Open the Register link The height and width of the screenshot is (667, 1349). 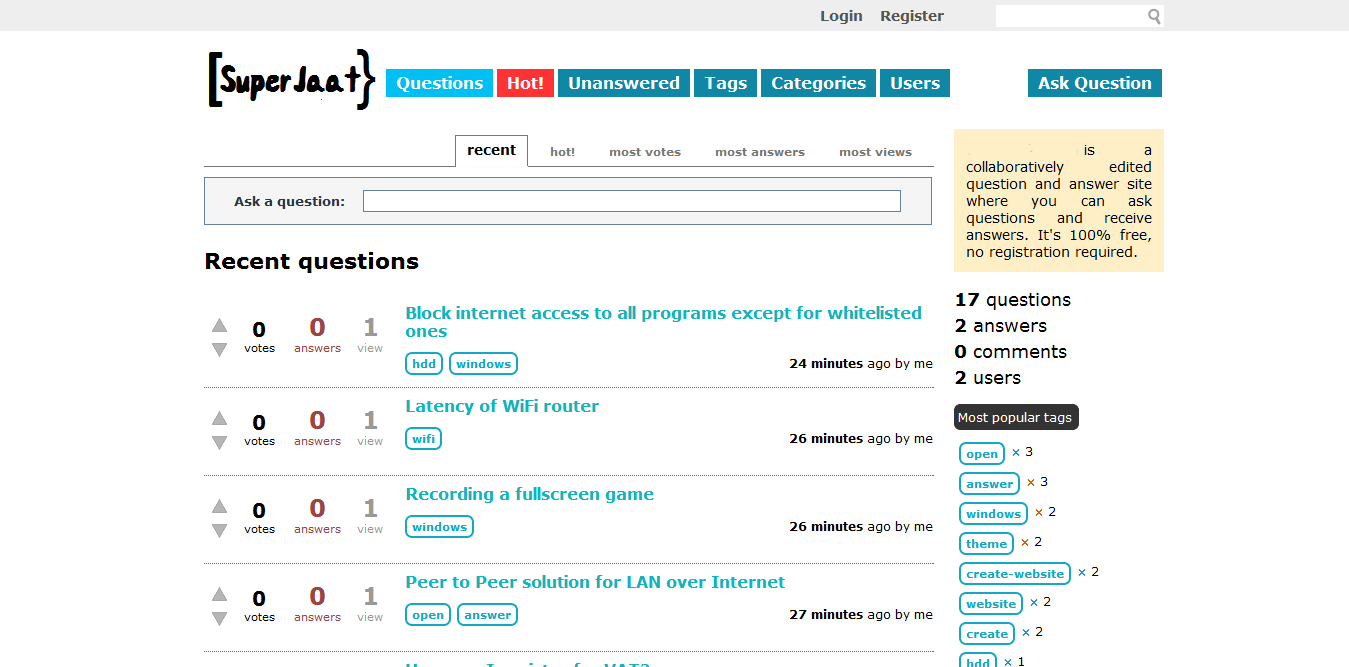912,16
